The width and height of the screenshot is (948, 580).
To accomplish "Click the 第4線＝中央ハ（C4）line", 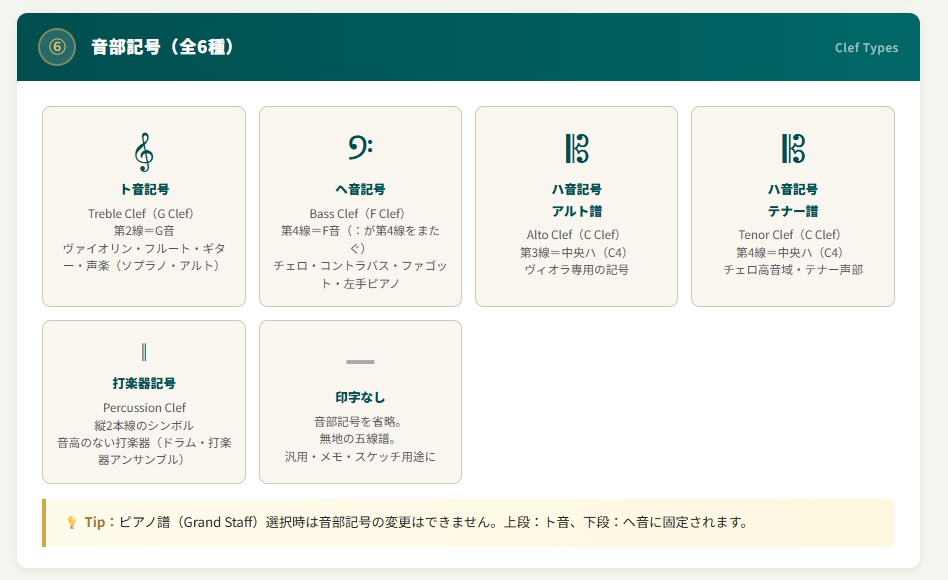I will 790,252.
